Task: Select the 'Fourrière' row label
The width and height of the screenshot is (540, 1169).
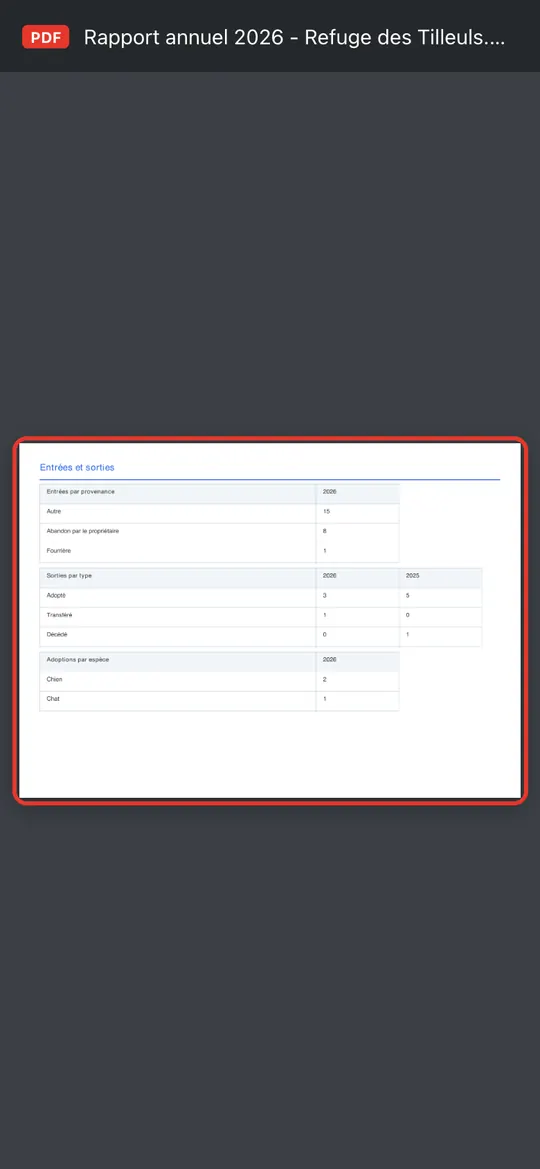Action: tap(59, 550)
